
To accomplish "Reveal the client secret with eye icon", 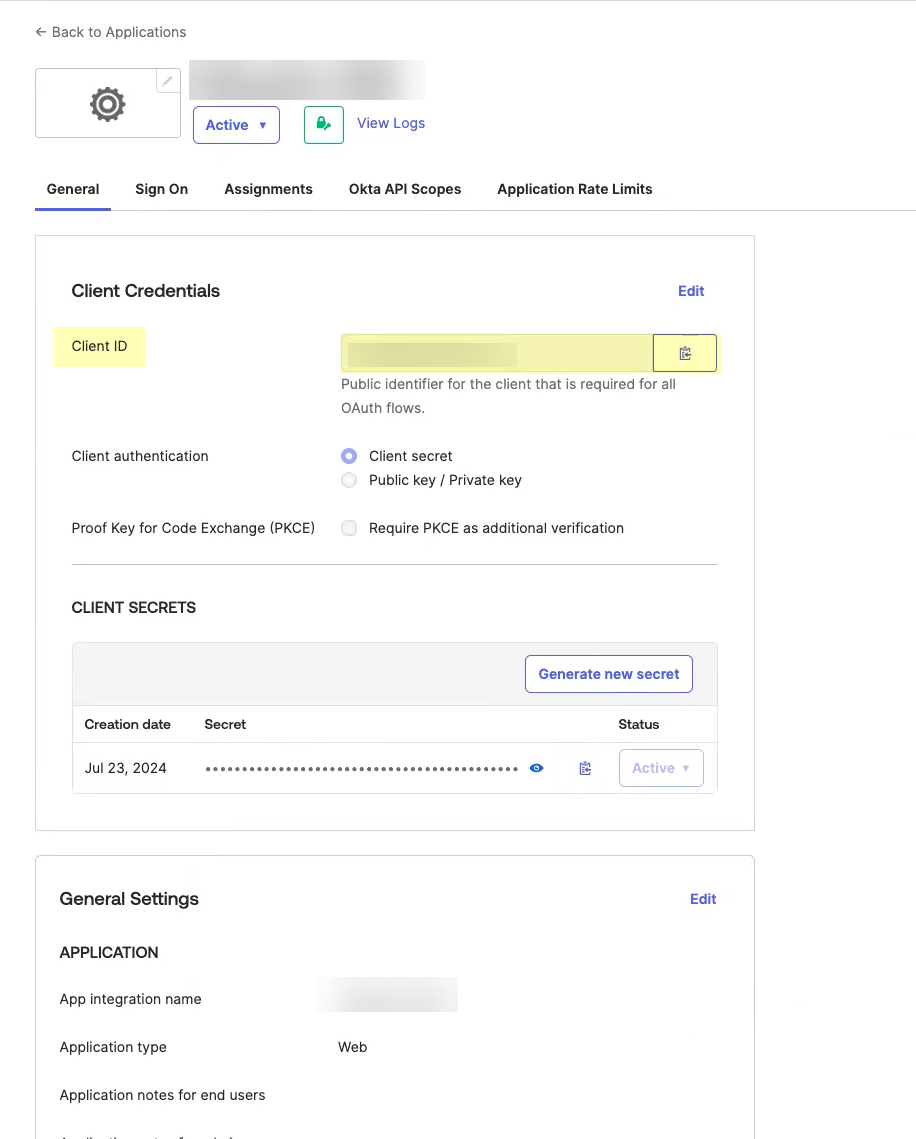I will point(537,768).
